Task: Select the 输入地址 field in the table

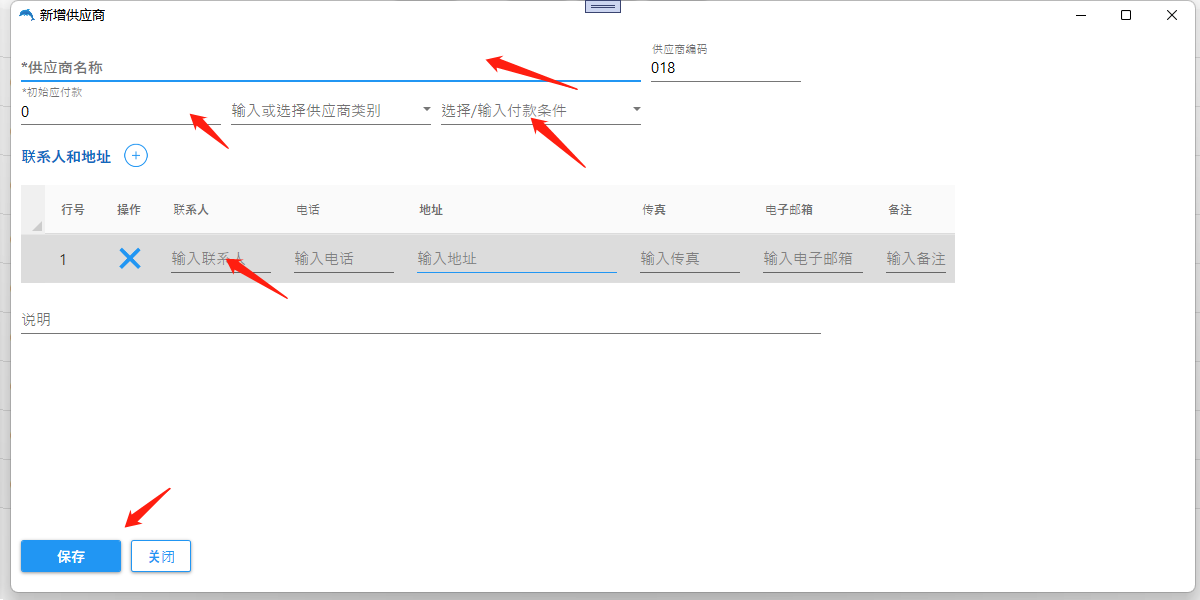Action: (x=516, y=259)
